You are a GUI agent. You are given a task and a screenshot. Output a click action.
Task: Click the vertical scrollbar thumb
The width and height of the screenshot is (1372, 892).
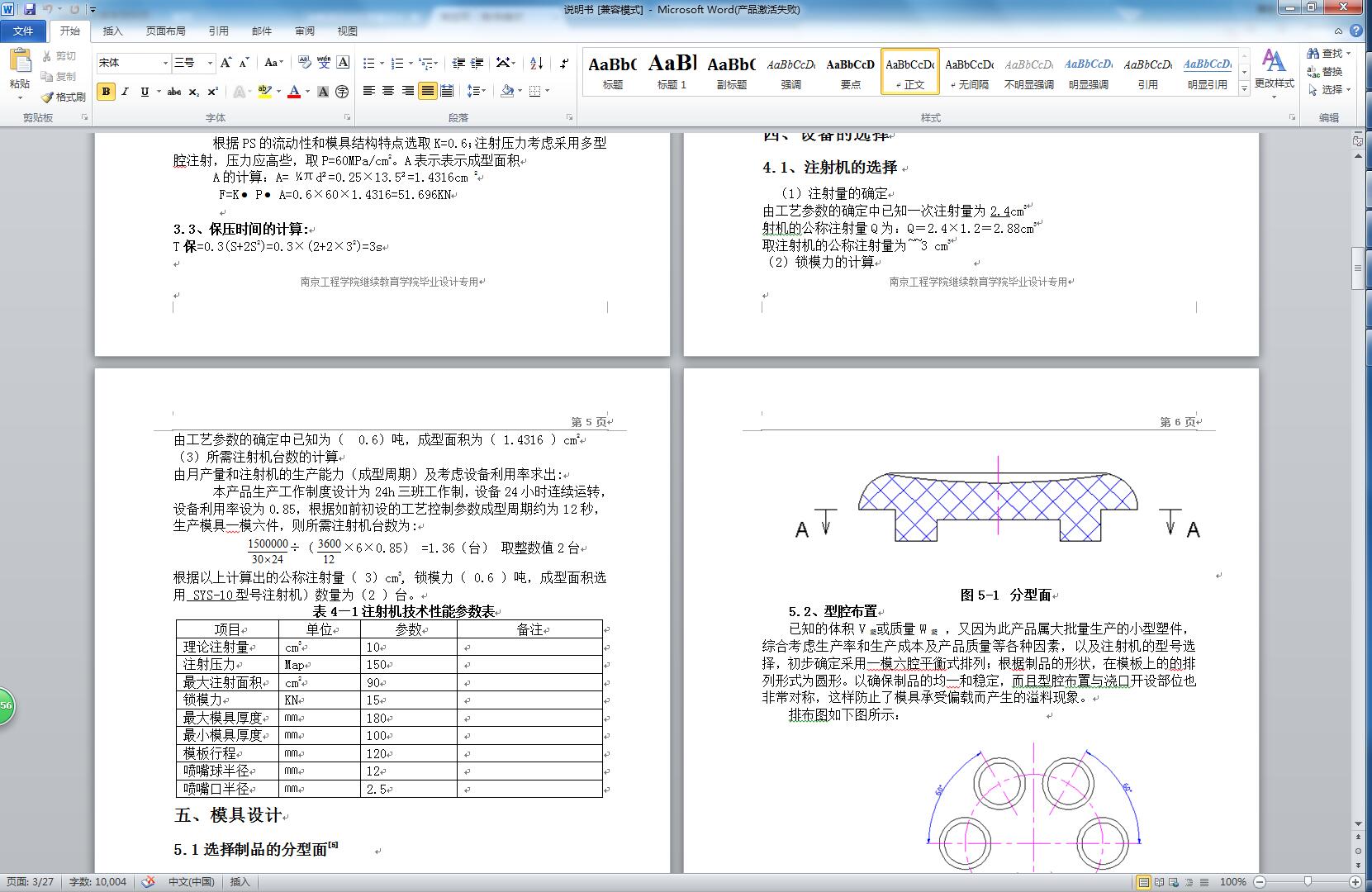(1358, 268)
